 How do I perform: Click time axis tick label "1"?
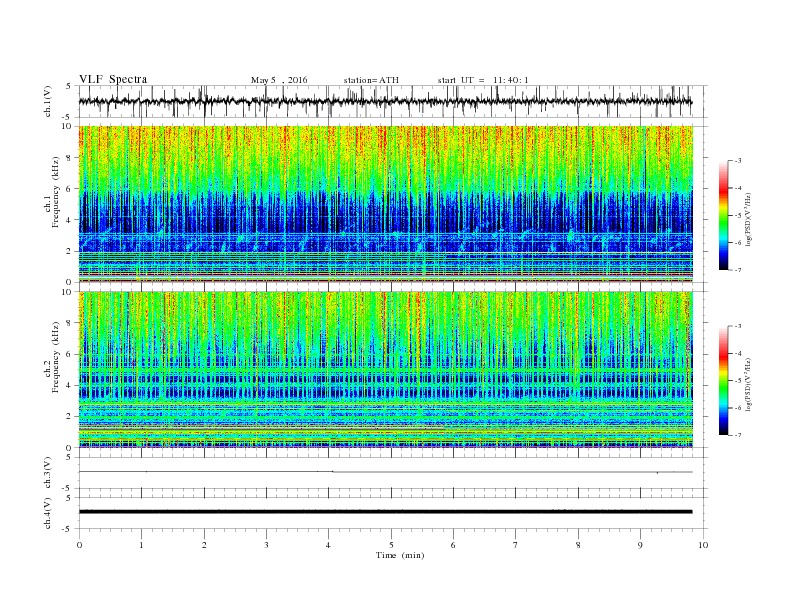click(x=141, y=545)
